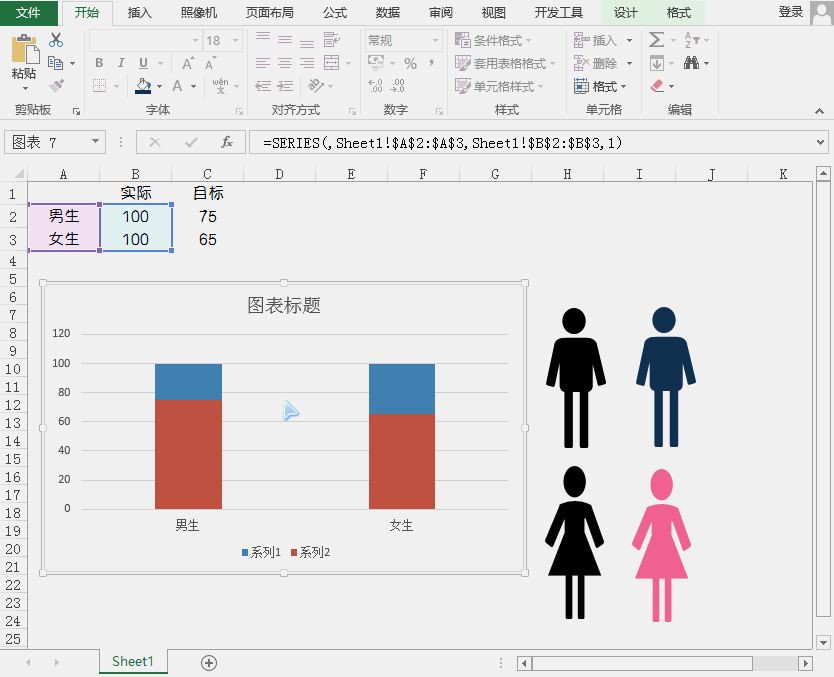Click the Clear eraser icon
834x677 pixels.
click(657, 86)
